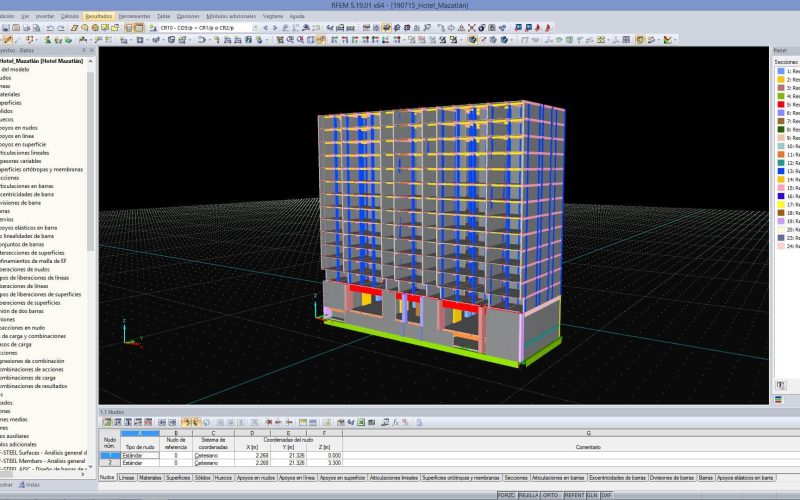Click the Excel export icon in table toolbar
This screenshot has width=800, height=500.
point(361,422)
